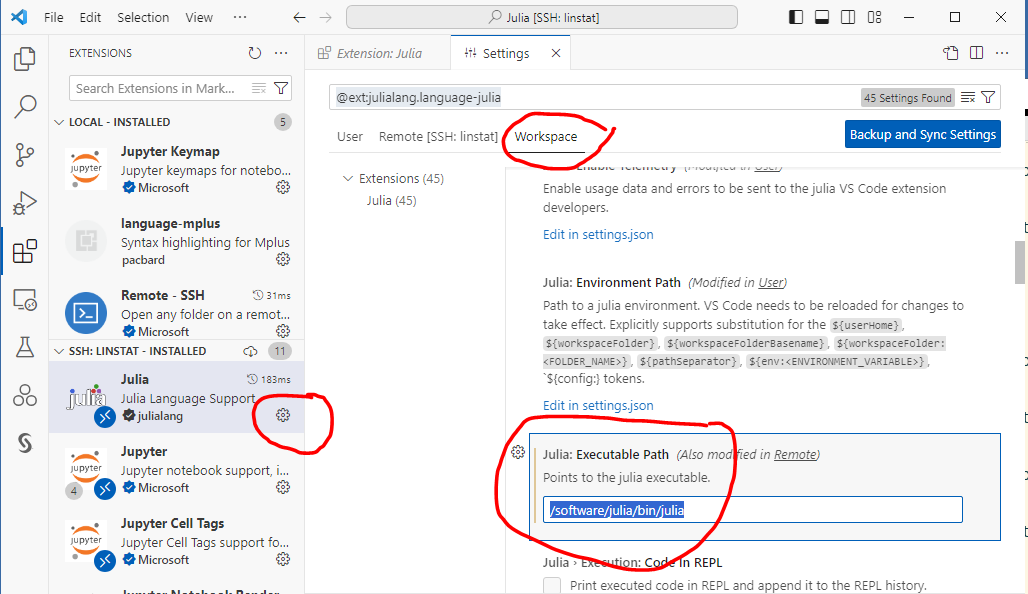Open the Edit menu
Screen dimensions: 1028x594
[90, 18]
